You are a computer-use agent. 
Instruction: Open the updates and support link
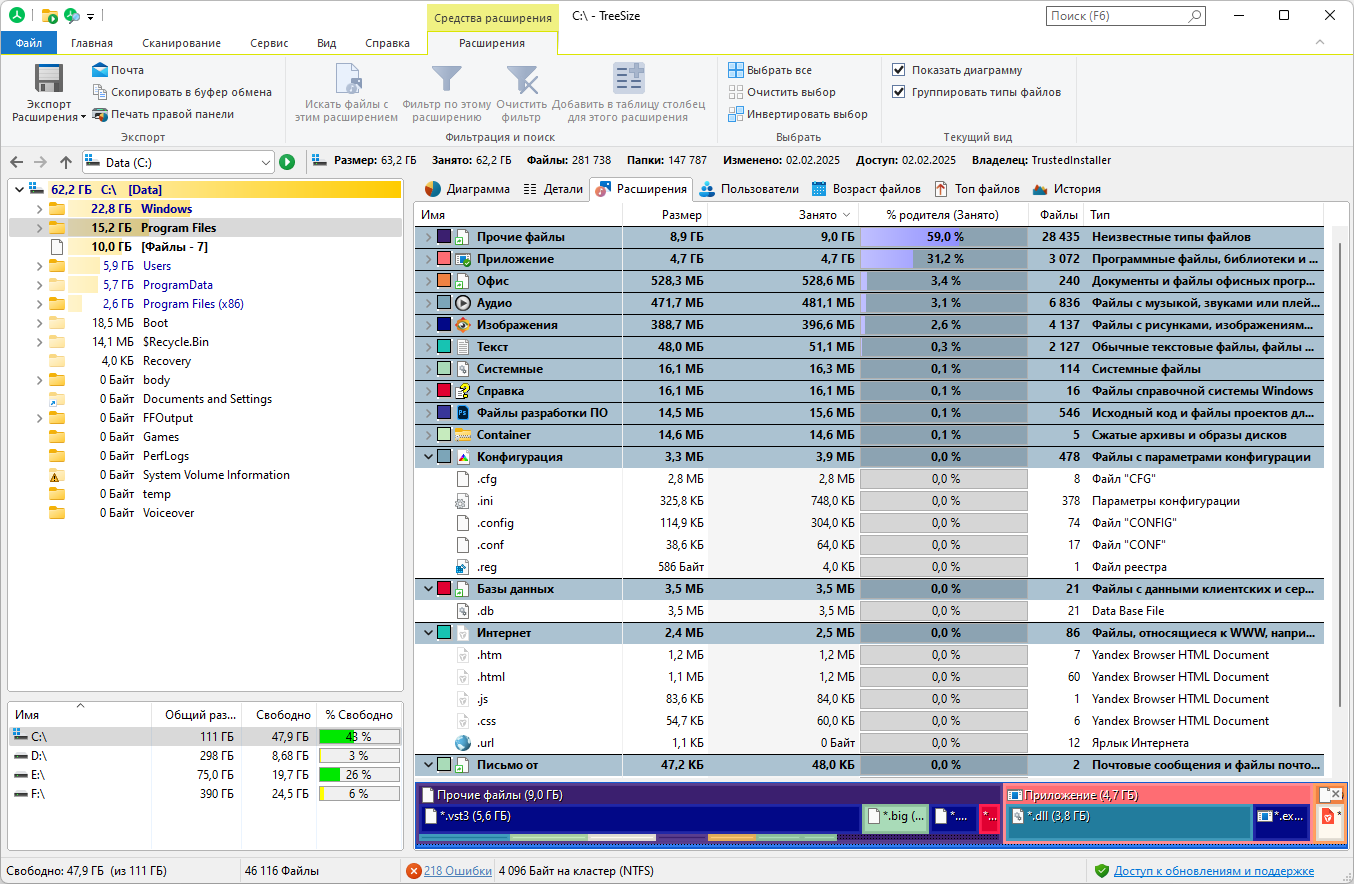1214,871
